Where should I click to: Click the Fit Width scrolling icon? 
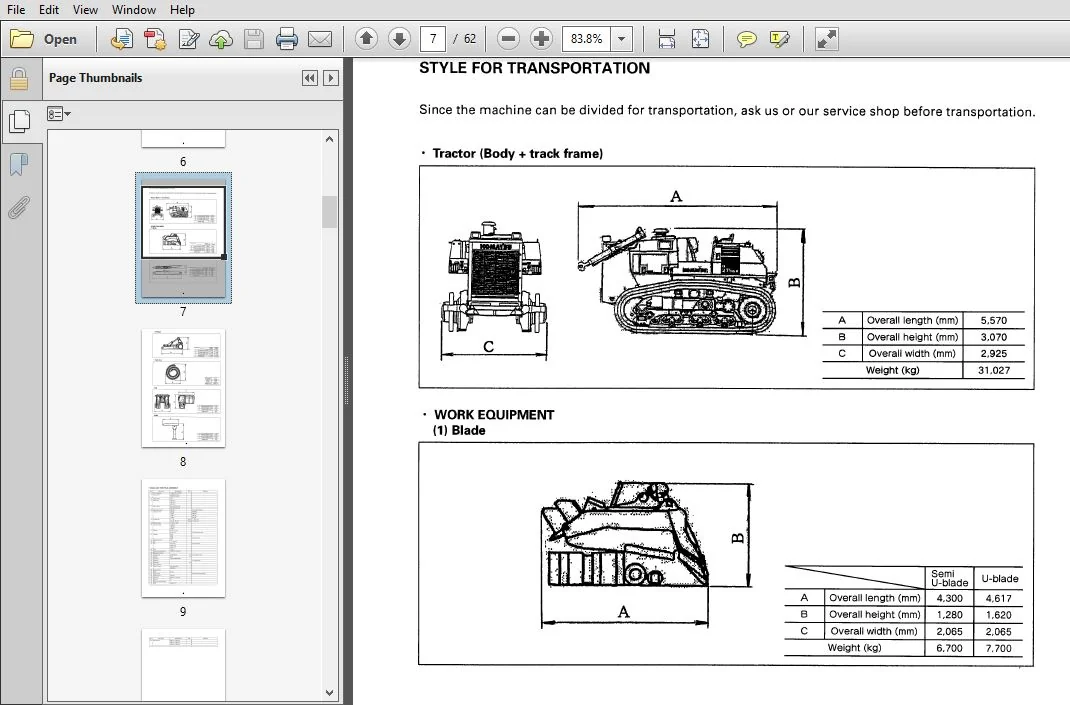point(667,39)
